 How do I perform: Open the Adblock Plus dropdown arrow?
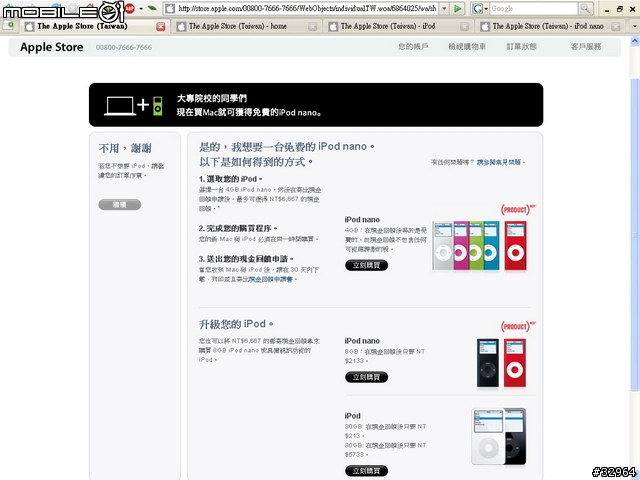point(141,9)
